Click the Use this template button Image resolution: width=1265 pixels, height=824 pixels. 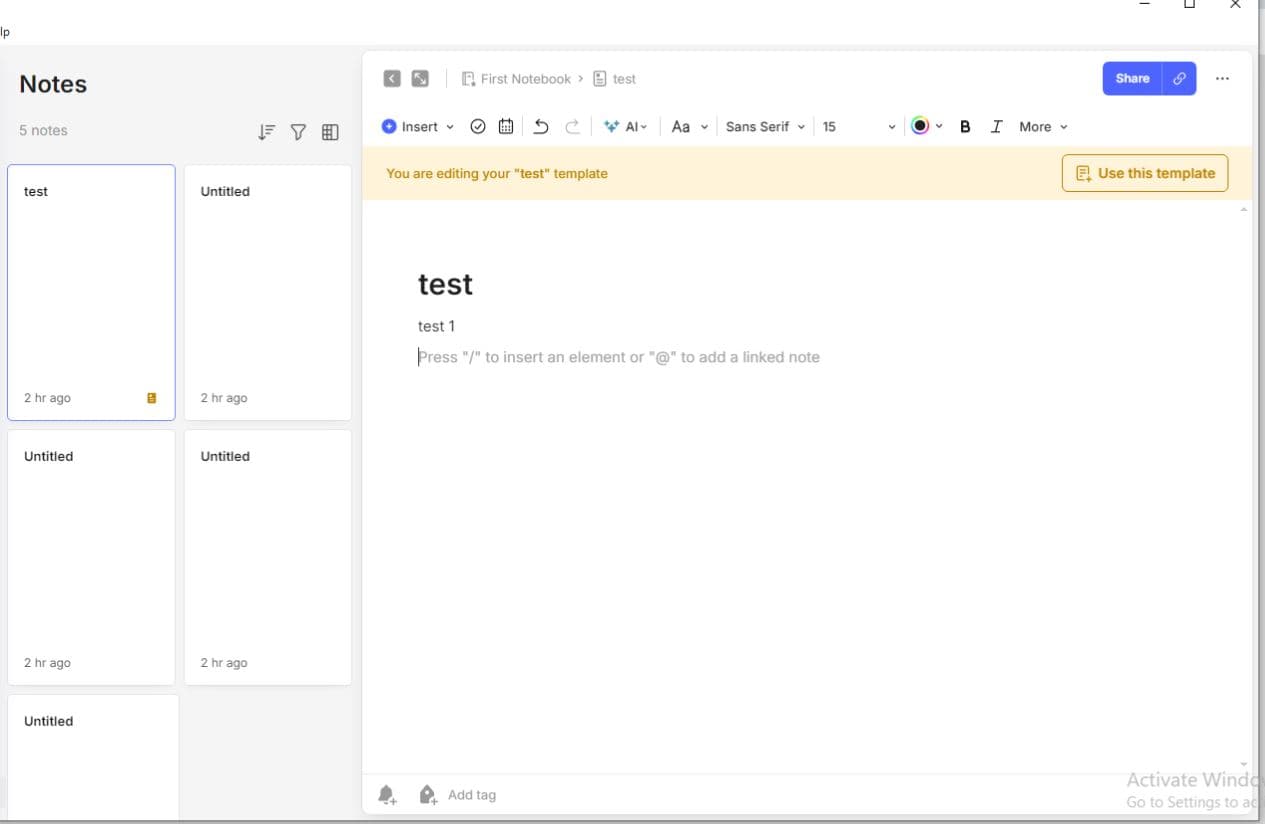[x=1144, y=173]
